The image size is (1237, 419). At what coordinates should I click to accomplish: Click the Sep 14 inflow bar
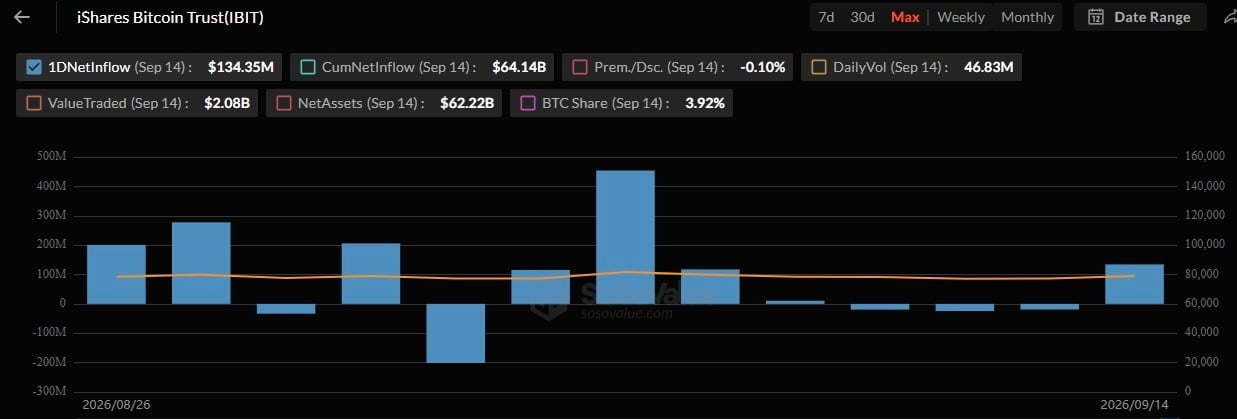(1134, 284)
